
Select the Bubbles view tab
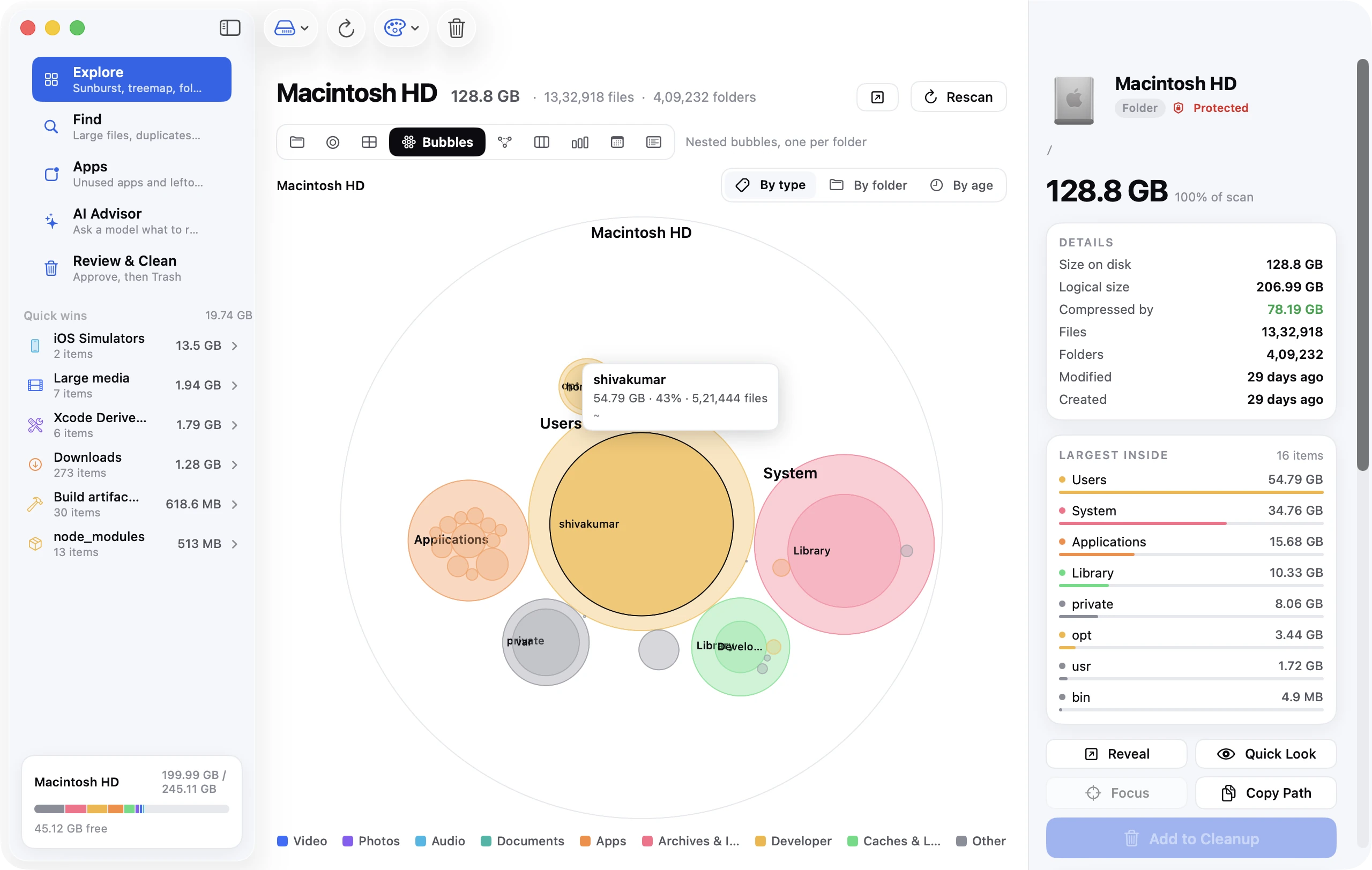pos(437,142)
